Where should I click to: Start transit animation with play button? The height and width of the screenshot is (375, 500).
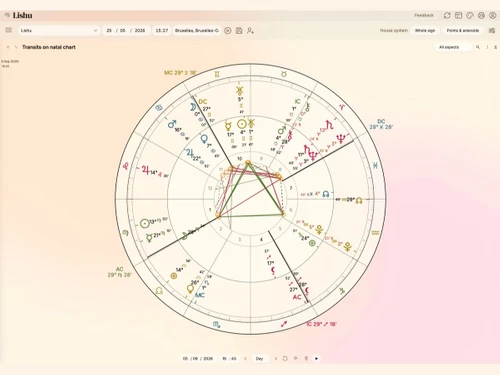[316, 359]
